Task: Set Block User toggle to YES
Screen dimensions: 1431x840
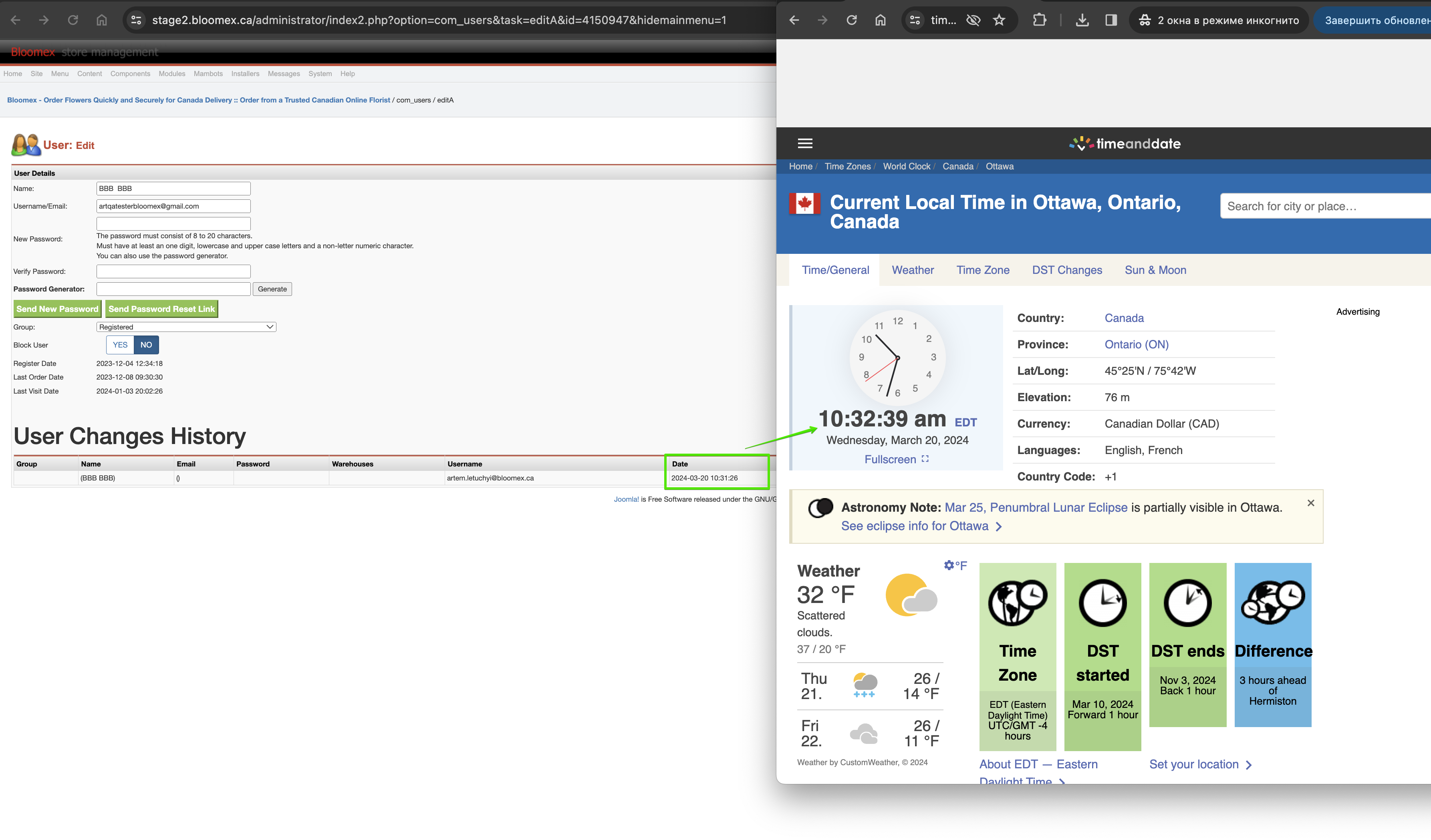Action: 120,344
